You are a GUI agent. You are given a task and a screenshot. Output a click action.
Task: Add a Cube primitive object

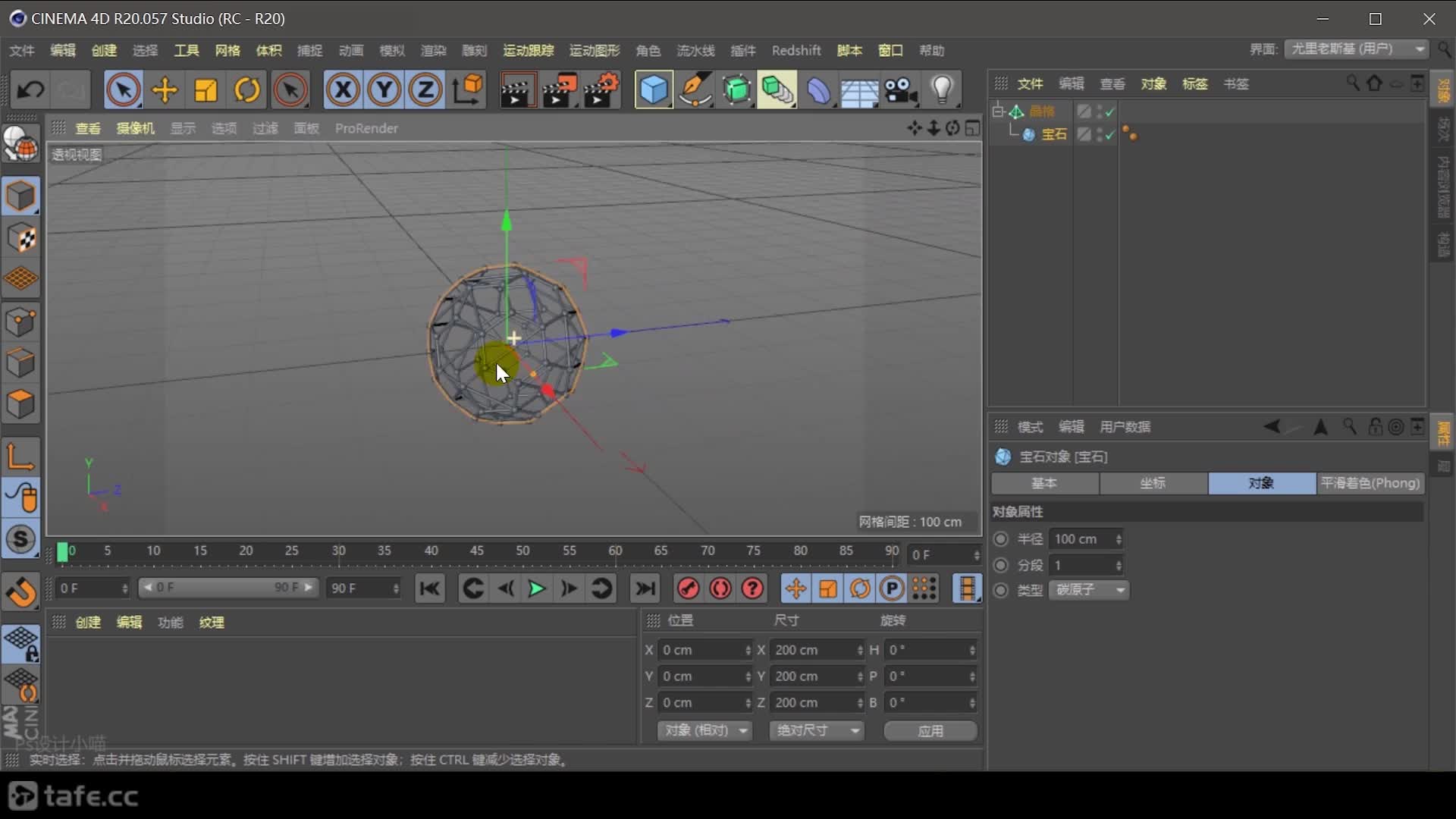(654, 90)
